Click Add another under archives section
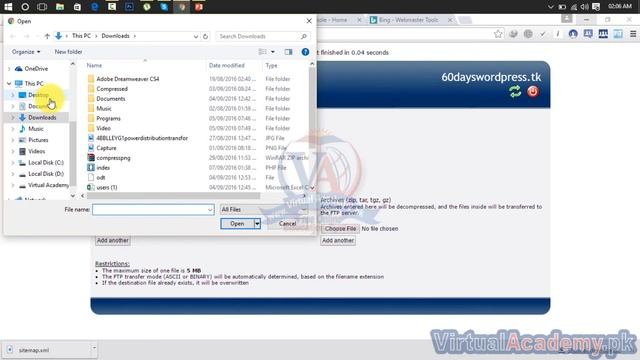 click(x=338, y=240)
